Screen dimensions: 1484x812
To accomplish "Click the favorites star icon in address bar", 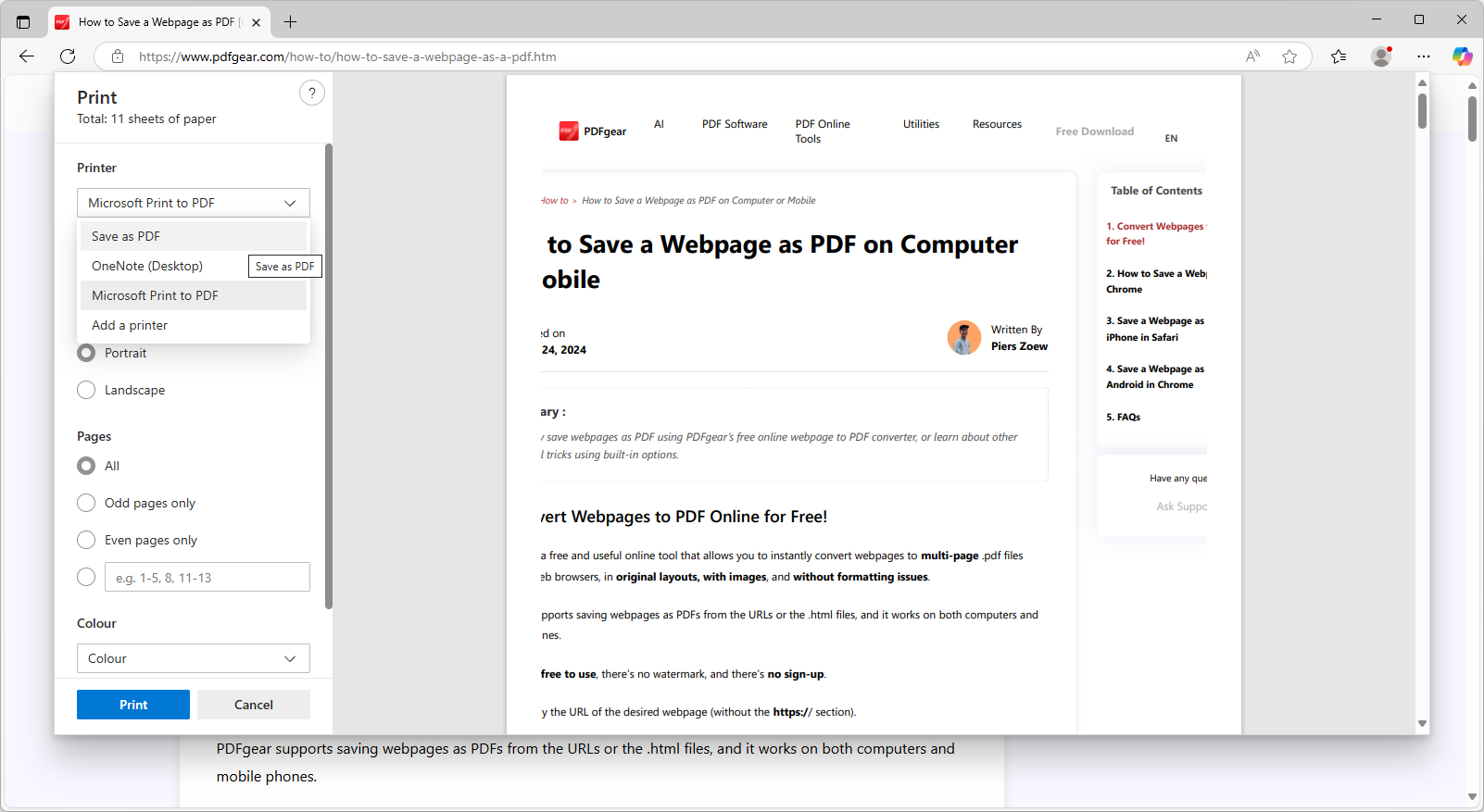I will (x=1289, y=56).
